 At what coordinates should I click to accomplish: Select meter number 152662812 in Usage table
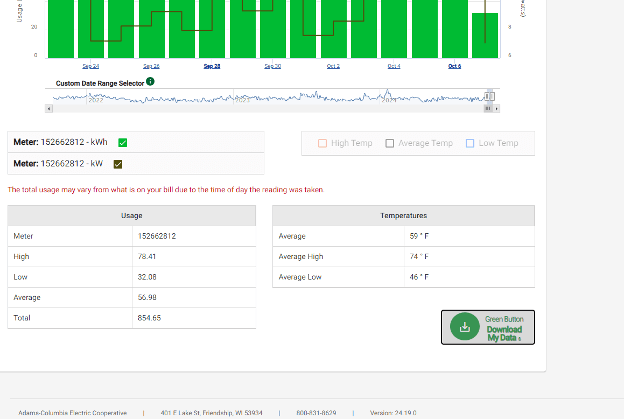click(x=157, y=236)
